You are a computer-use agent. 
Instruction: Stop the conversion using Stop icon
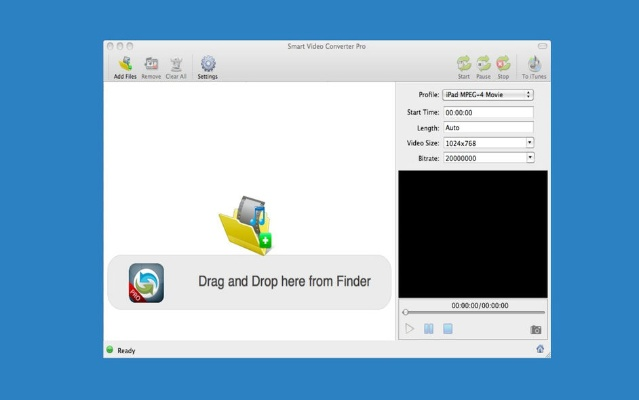point(503,64)
